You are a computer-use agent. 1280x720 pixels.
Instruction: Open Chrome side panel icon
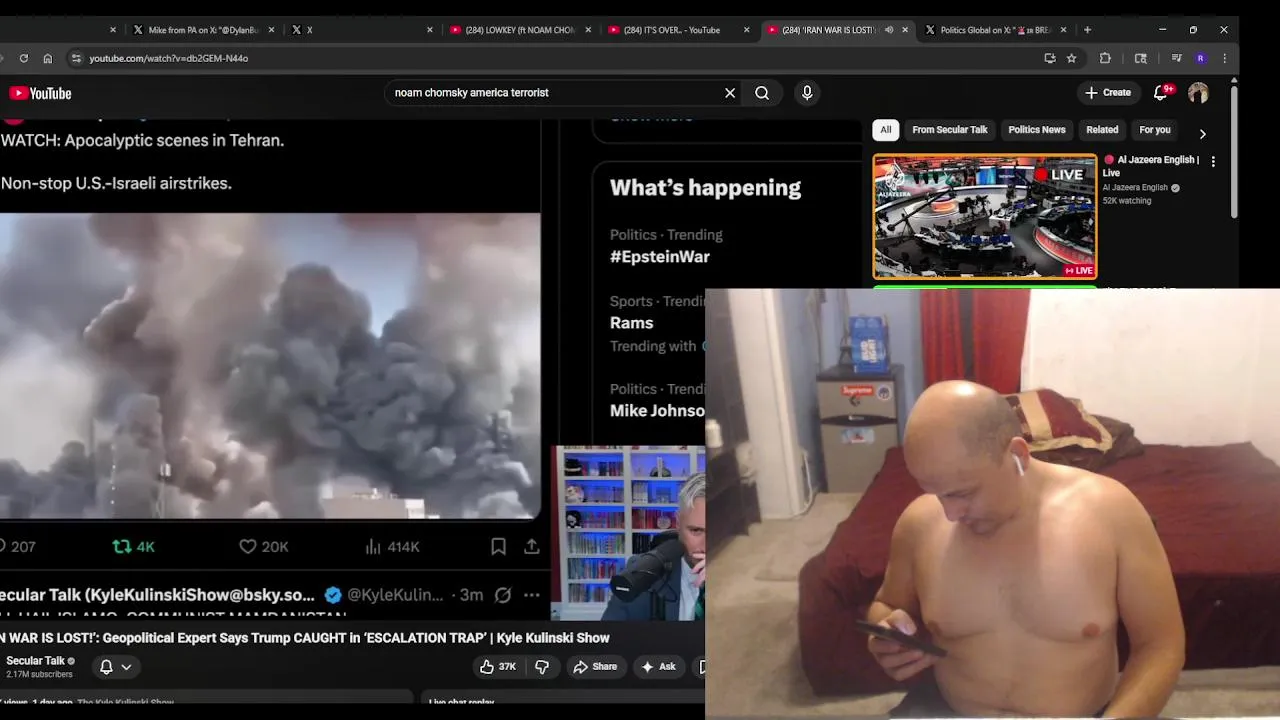point(1140,58)
